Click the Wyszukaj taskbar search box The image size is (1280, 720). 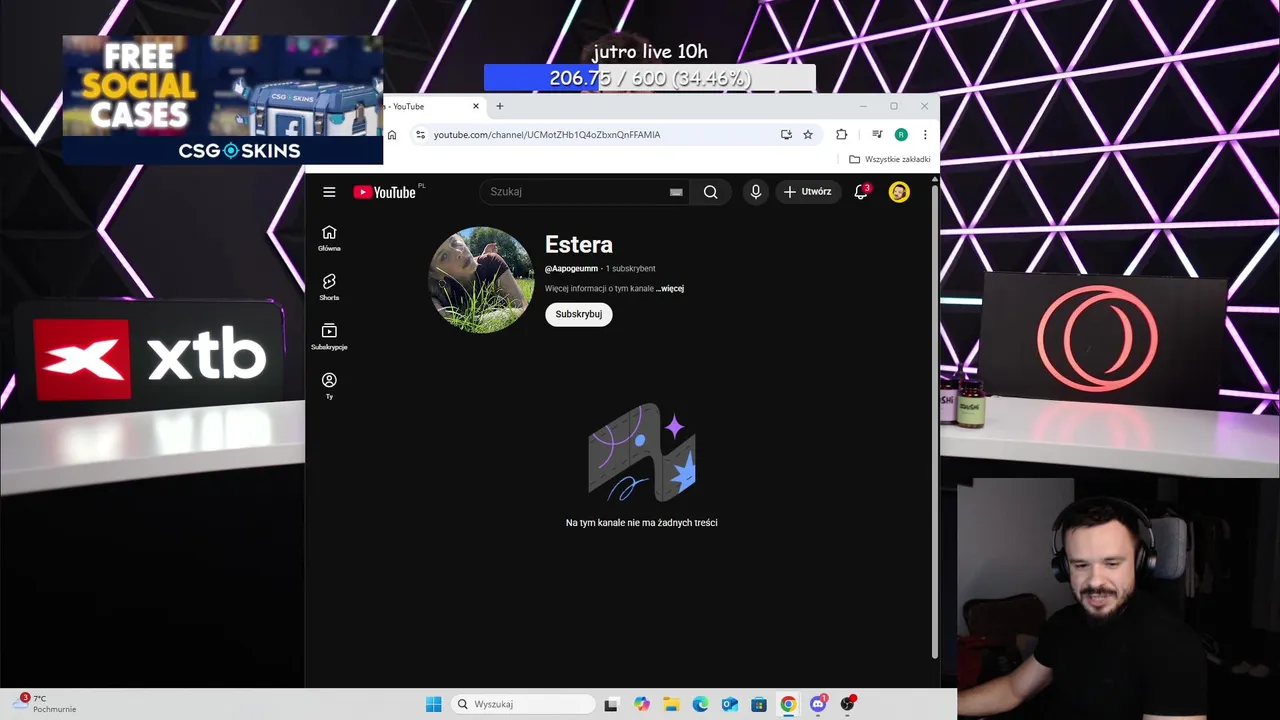523,704
